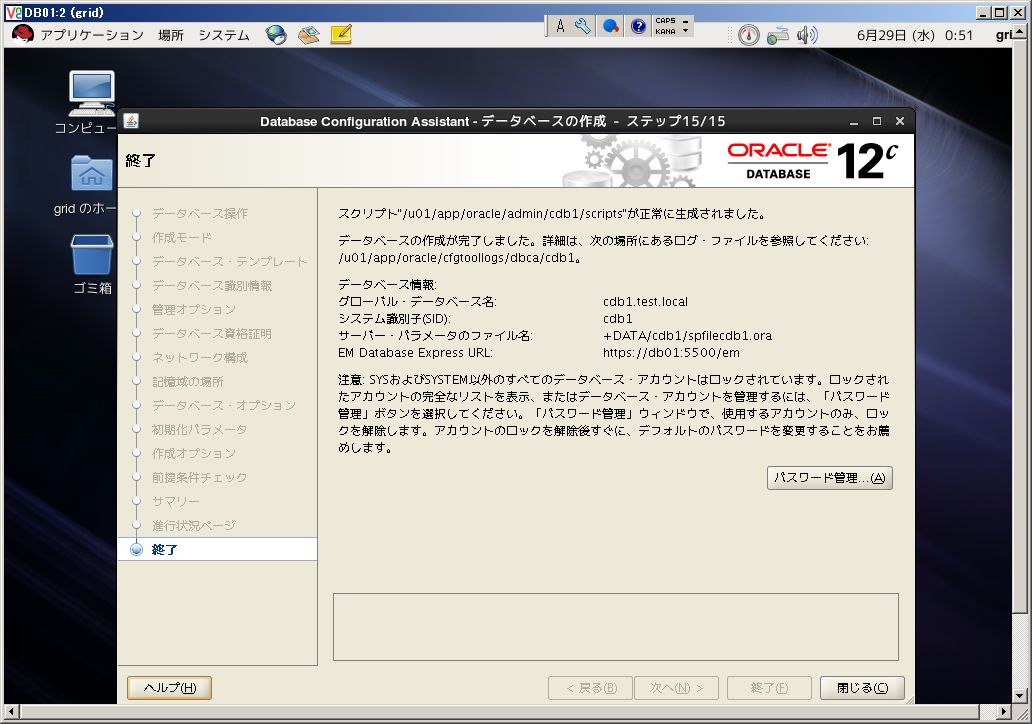Click the empty message box at bottom

pos(615,627)
